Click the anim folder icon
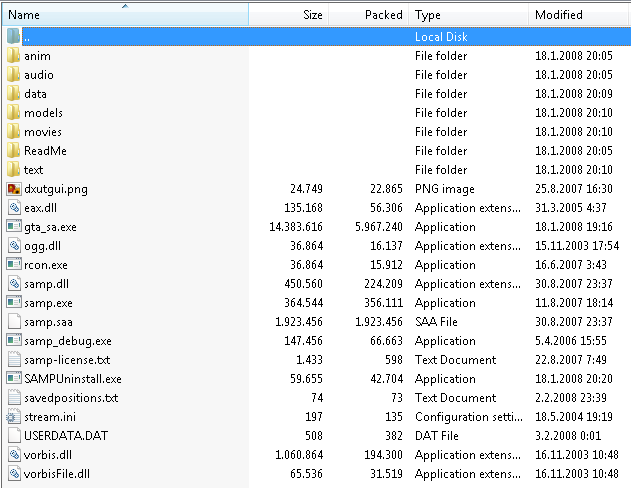This screenshot has height=488, width=631. click(x=14, y=56)
